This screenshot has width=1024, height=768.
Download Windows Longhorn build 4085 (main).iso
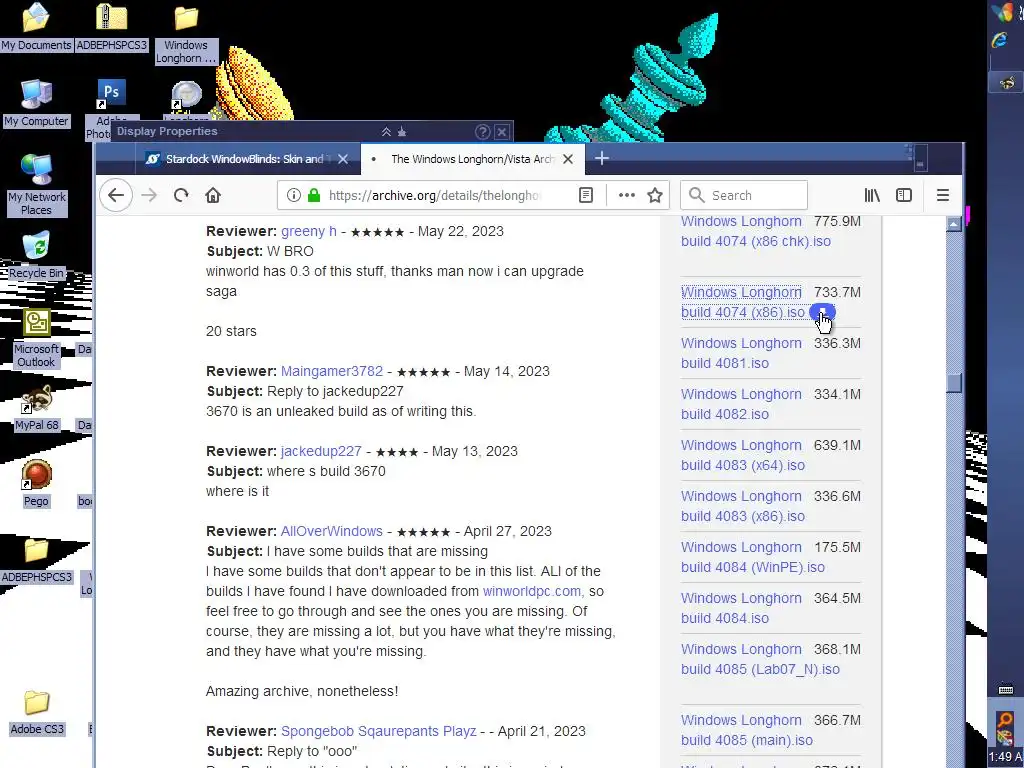point(746,730)
